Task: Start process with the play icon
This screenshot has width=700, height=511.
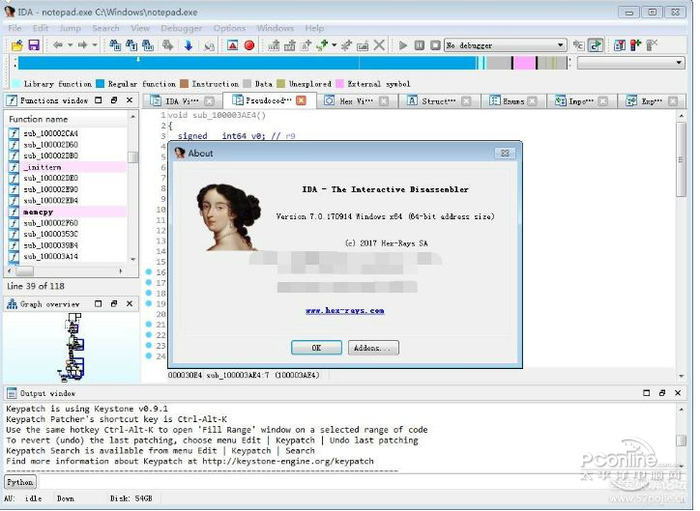Action: tap(403, 45)
